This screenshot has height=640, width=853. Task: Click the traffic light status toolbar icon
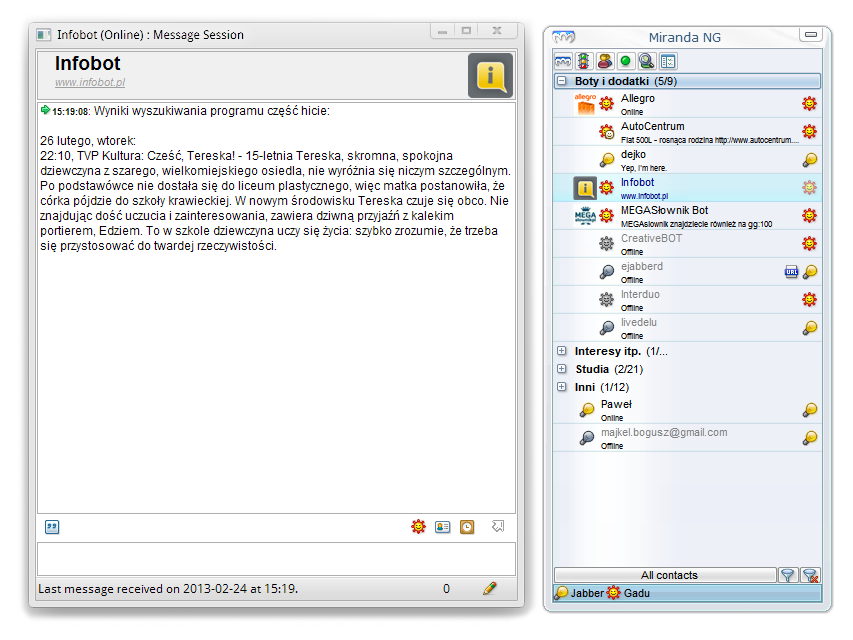(584, 61)
